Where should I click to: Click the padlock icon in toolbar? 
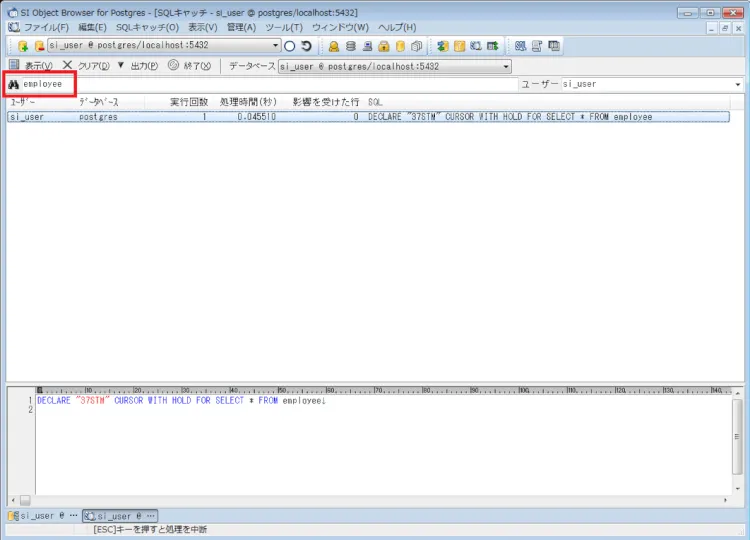pyautogui.click(x=384, y=46)
